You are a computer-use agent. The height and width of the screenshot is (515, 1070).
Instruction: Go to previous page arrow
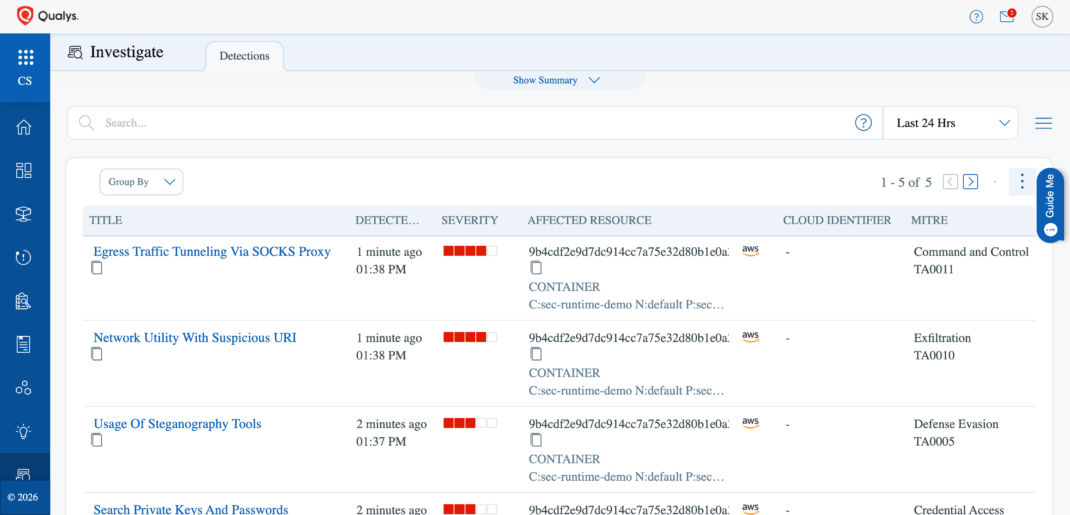click(951, 182)
